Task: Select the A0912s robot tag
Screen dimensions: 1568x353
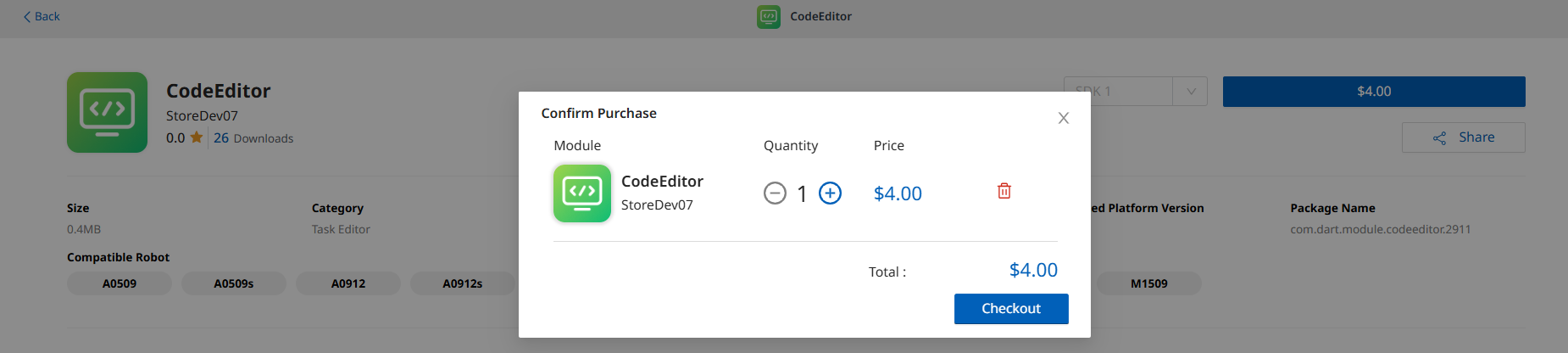Action: coord(462,283)
